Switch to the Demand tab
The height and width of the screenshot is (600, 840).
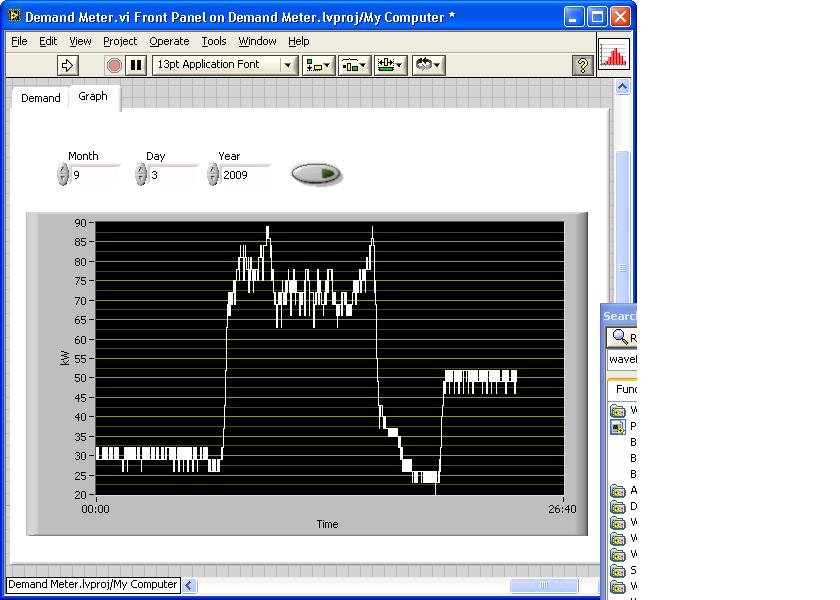(41, 98)
